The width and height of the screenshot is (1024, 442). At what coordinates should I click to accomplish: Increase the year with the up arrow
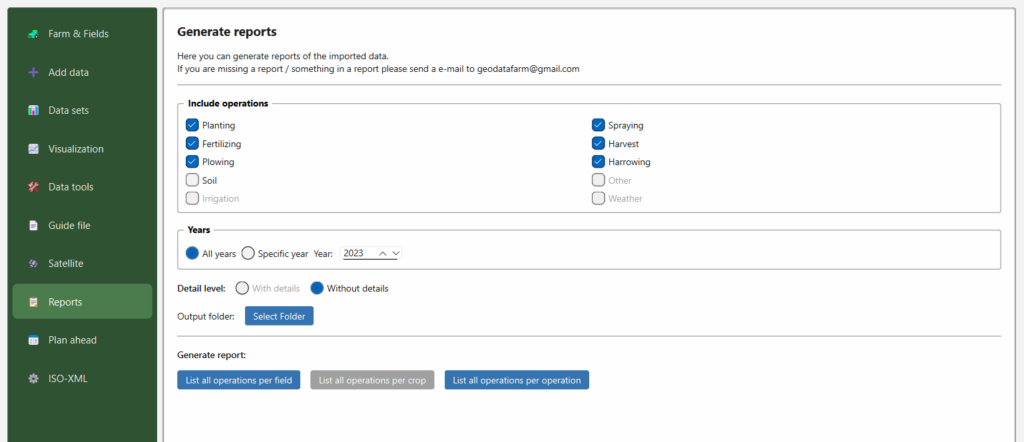click(383, 253)
